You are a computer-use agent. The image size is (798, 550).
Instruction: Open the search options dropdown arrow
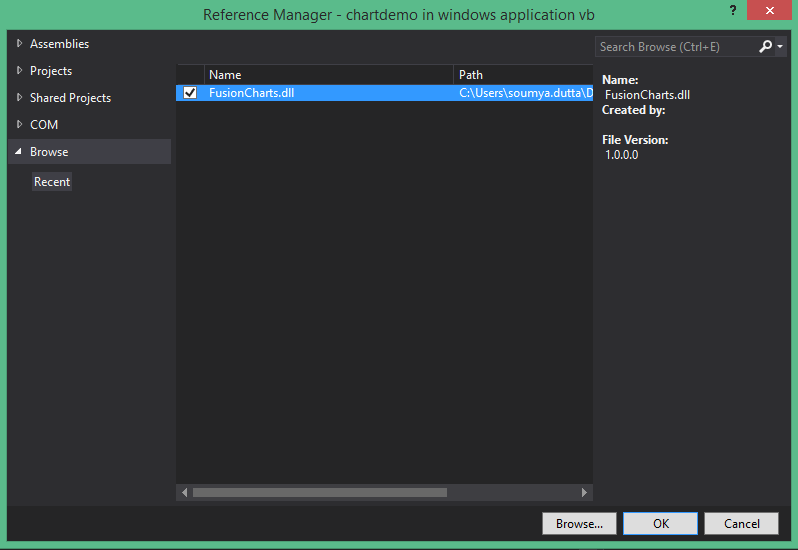coord(780,47)
